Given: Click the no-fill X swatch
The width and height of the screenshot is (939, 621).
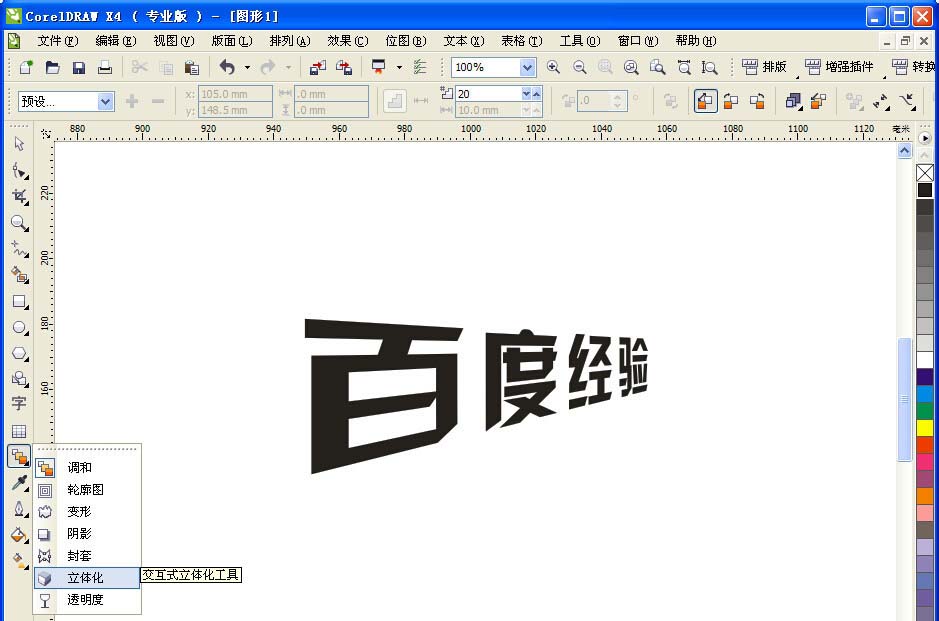Looking at the screenshot, I should 925,173.
